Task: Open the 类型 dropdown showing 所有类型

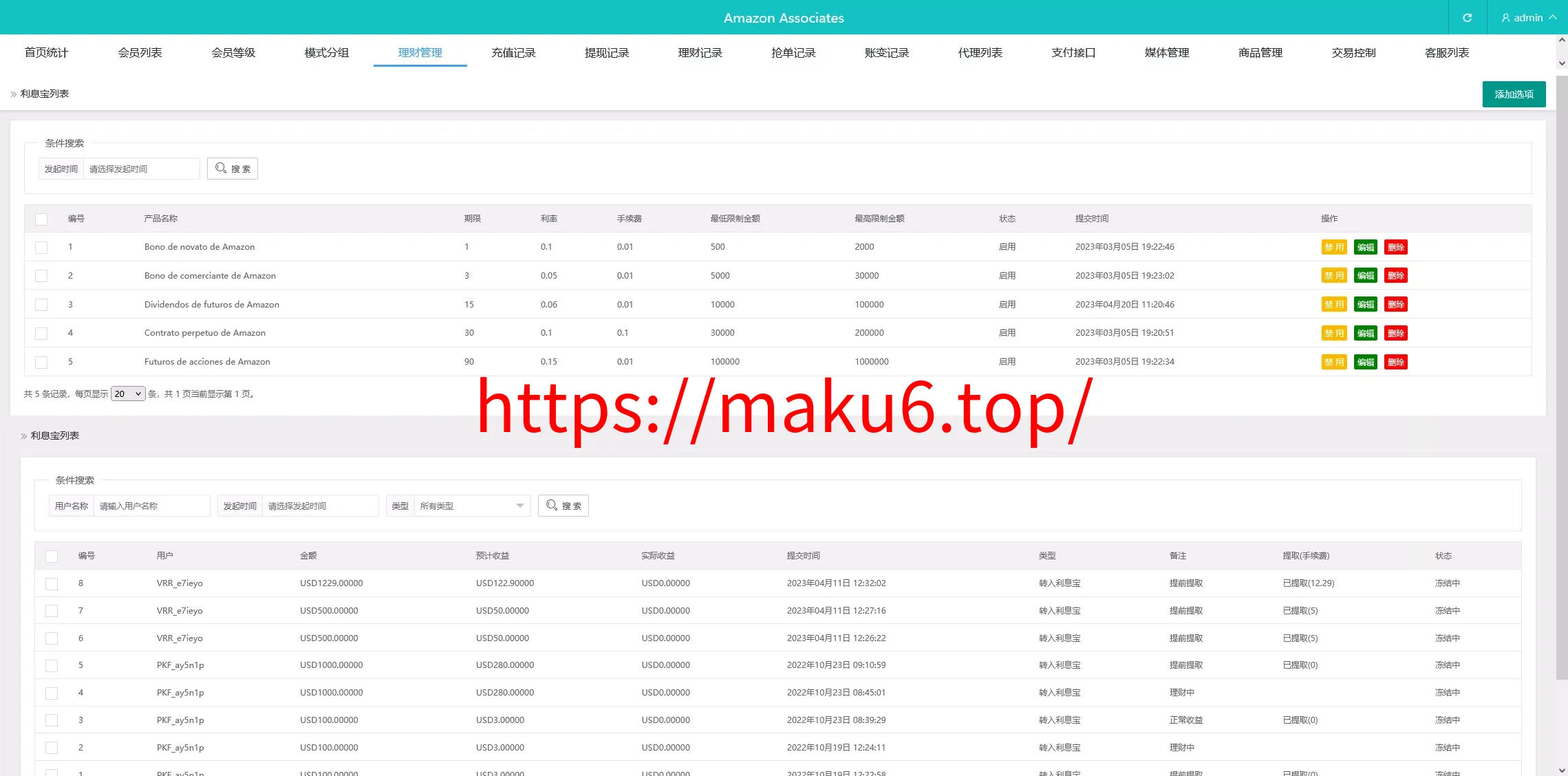Action: coord(472,506)
